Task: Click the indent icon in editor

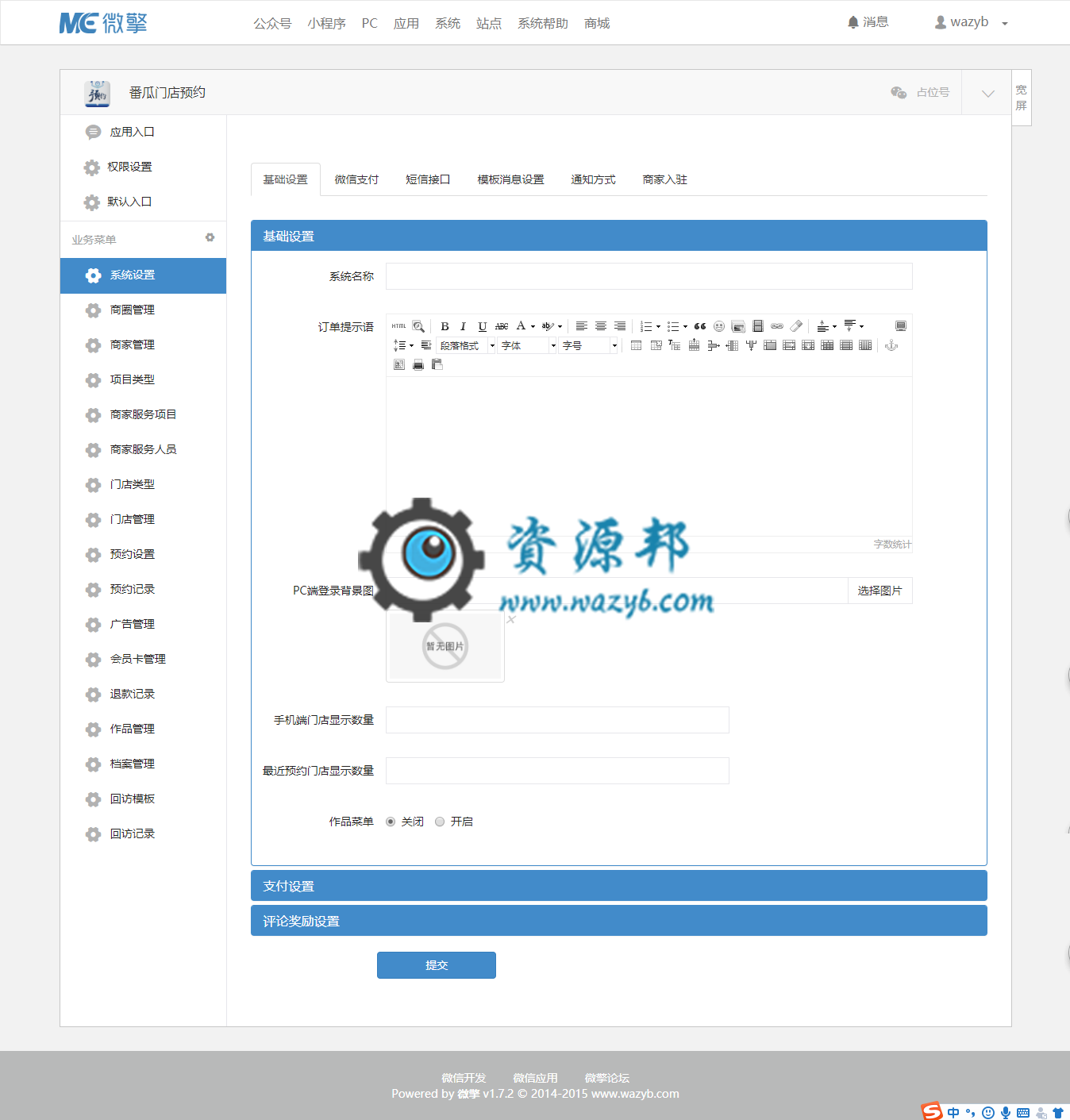Action: [426, 345]
